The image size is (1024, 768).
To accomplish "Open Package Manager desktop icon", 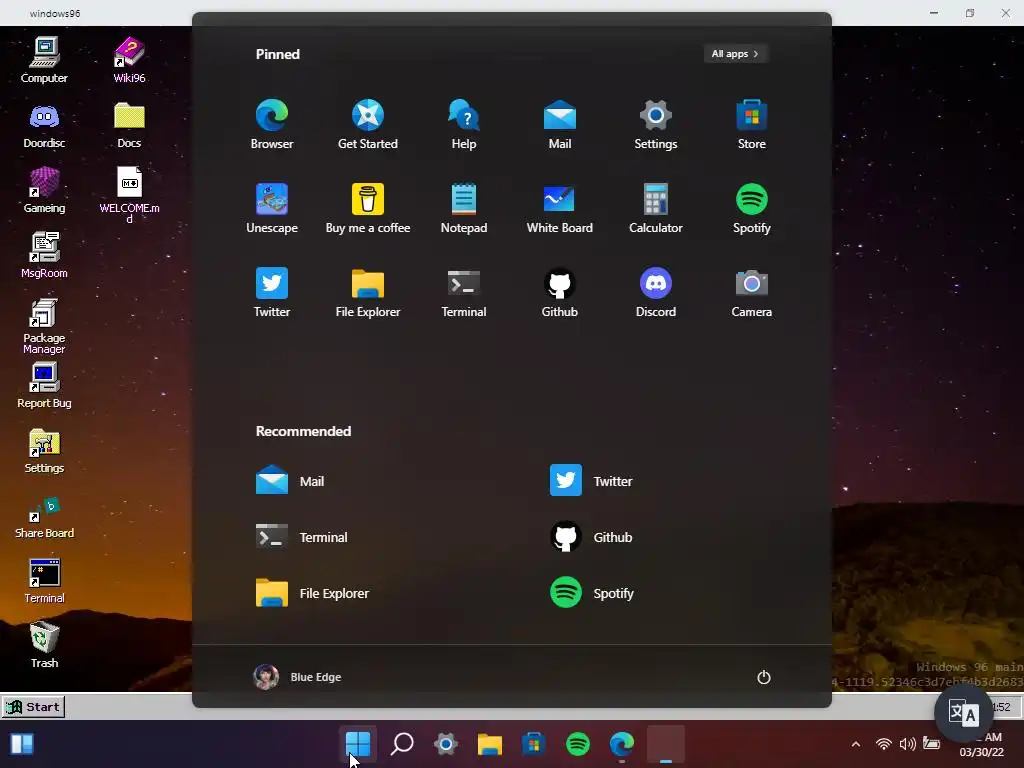I will pos(44,326).
